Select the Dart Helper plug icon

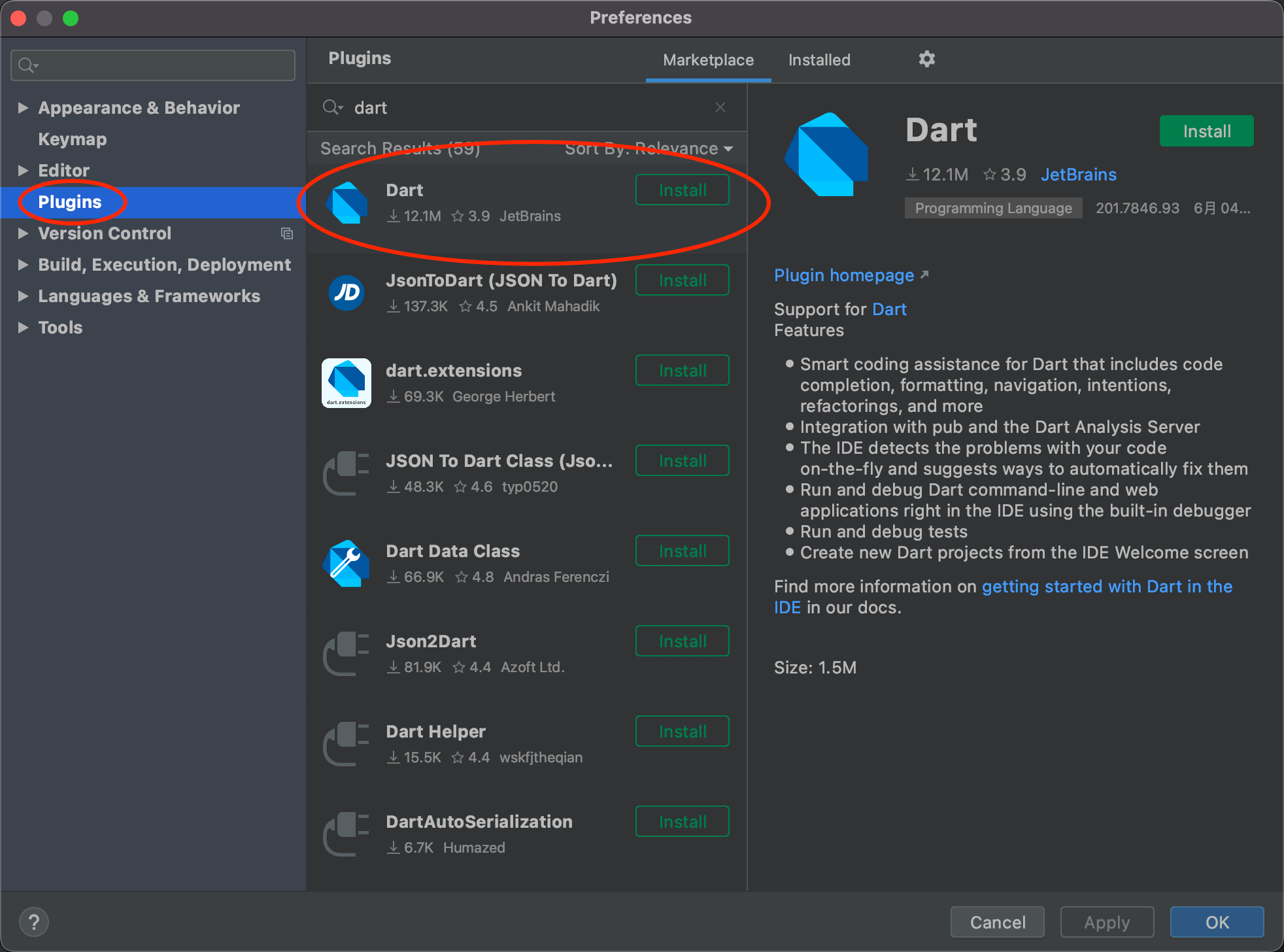346,744
